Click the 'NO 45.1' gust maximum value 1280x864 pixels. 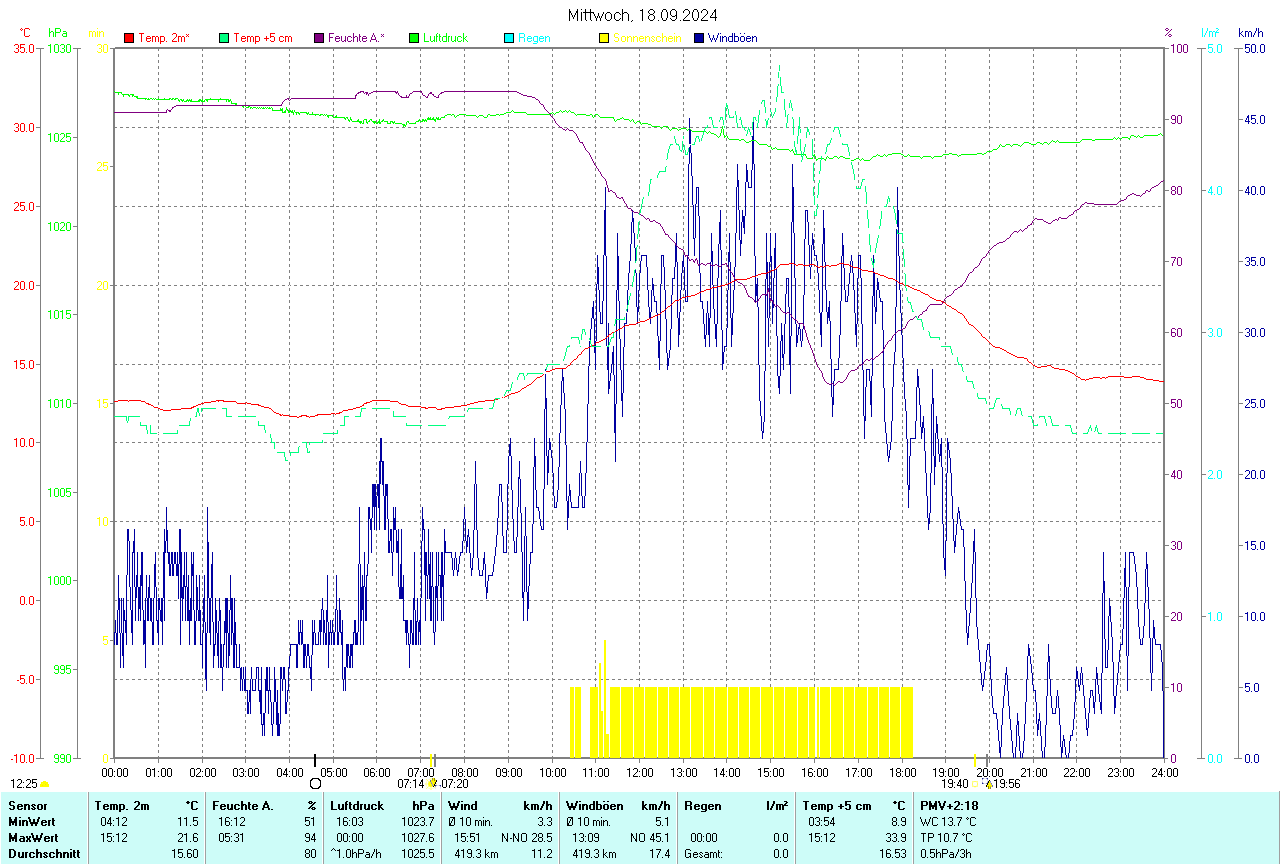(x=650, y=837)
